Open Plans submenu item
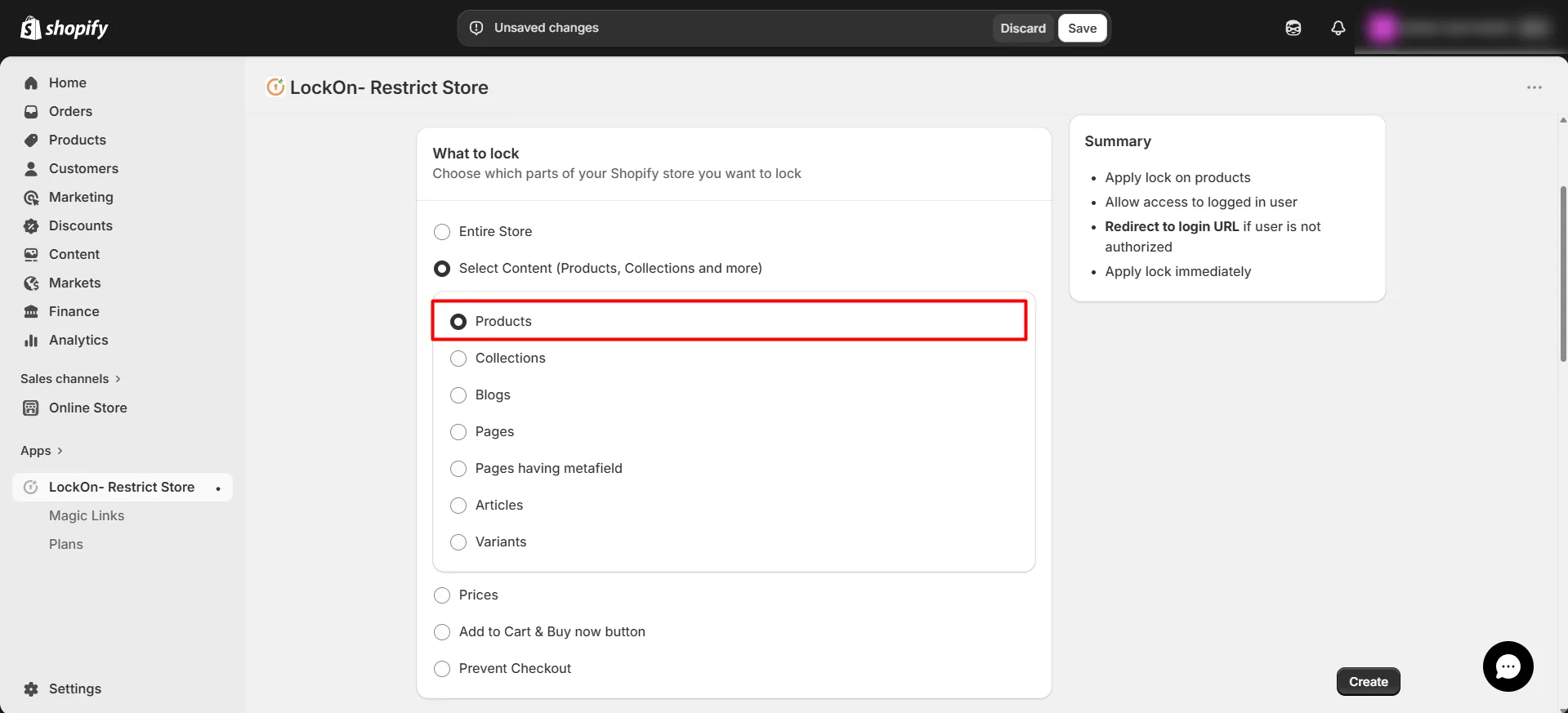The height and width of the screenshot is (713, 1568). pos(66,544)
